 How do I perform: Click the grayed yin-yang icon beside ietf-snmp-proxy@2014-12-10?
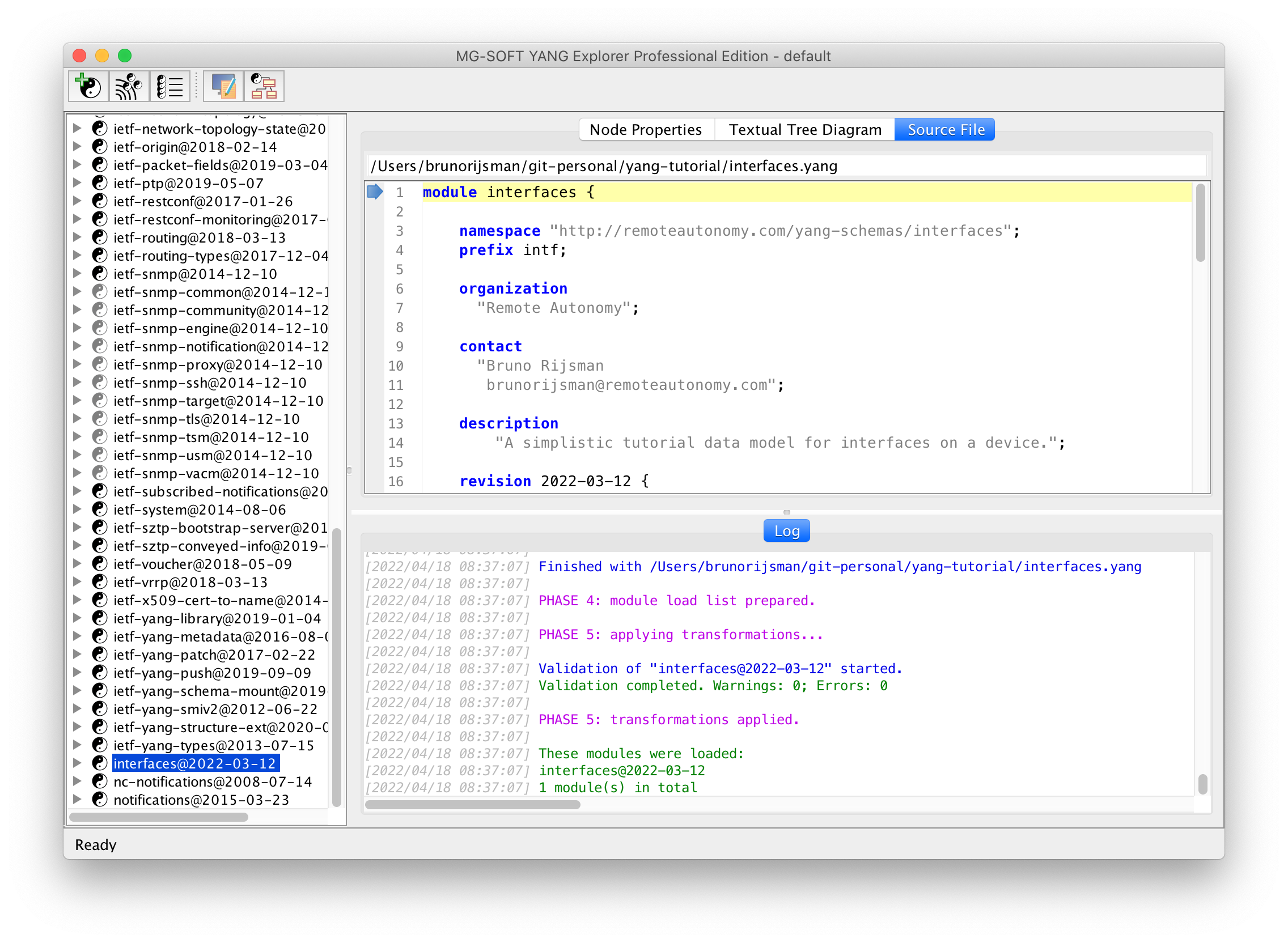pyautogui.click(x=100, y=364)
